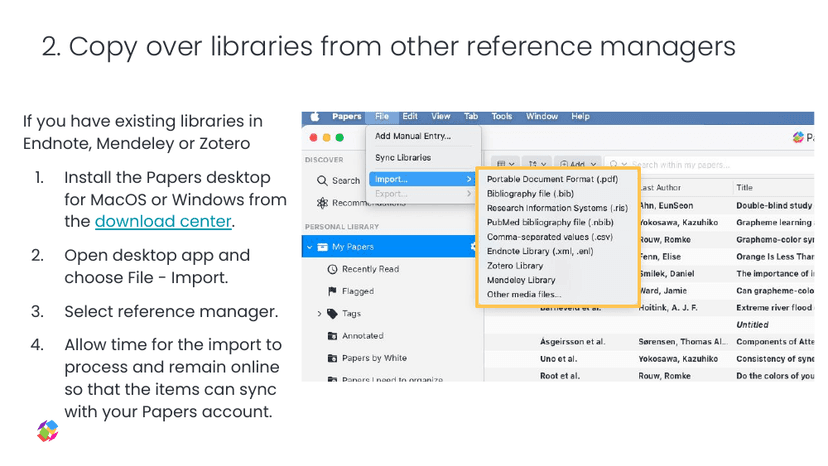Click the Tags tag icon

click(x=332, y=314)
